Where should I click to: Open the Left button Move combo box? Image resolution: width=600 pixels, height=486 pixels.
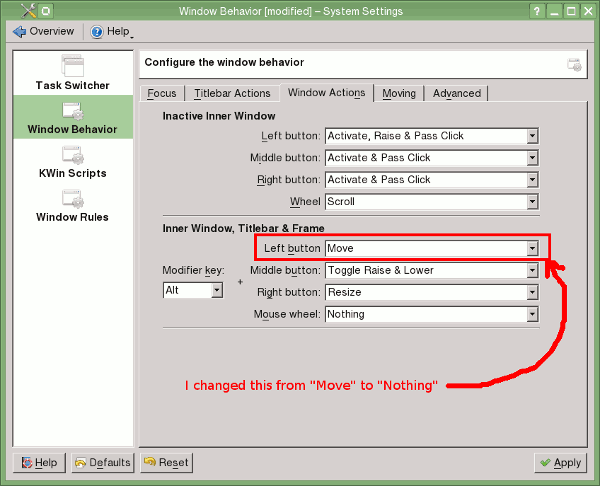point(432,248)
